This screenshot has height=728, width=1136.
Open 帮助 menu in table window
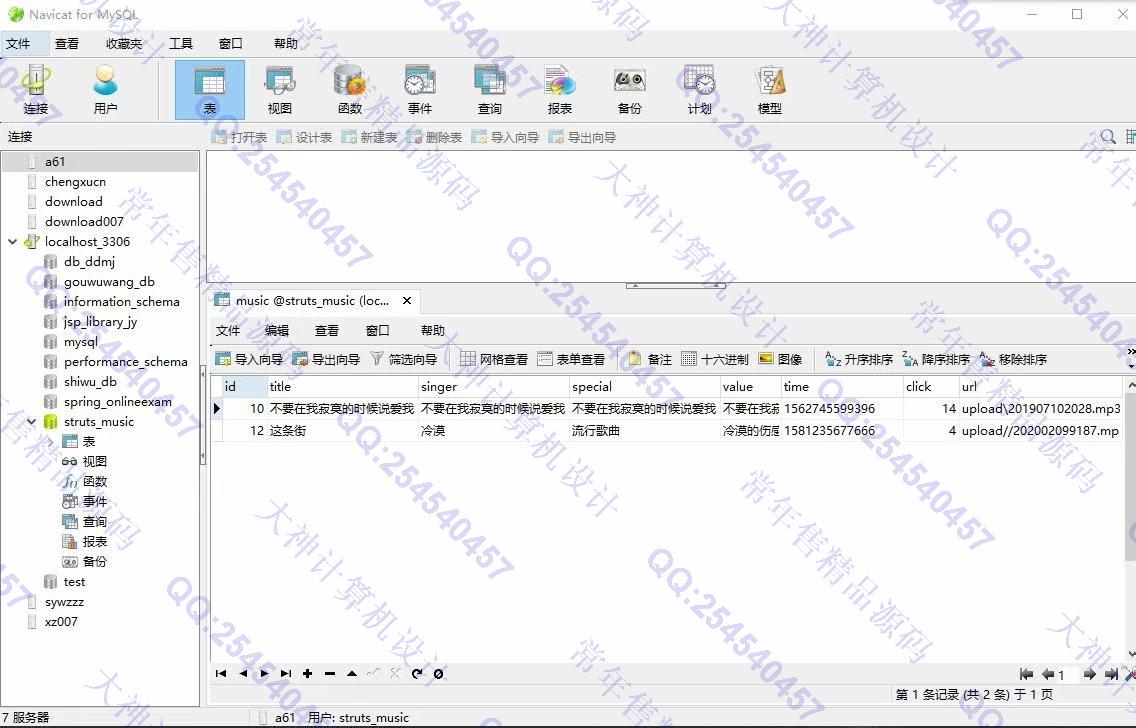(x=433, y=330)
